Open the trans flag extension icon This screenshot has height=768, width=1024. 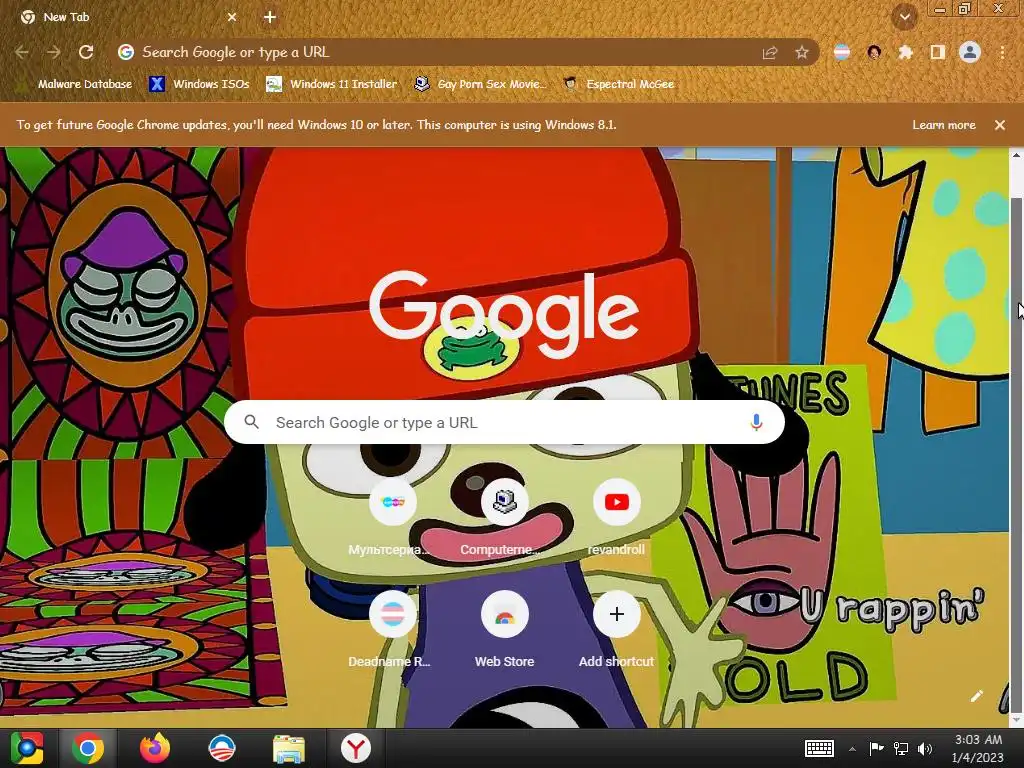pos(842,52)
